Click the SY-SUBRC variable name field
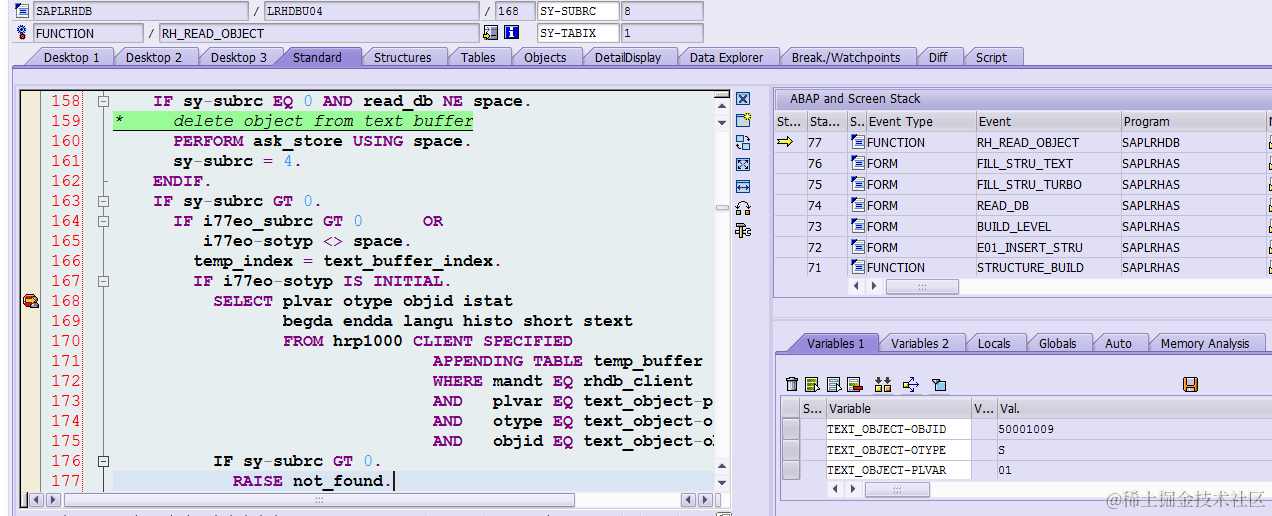 577,11
